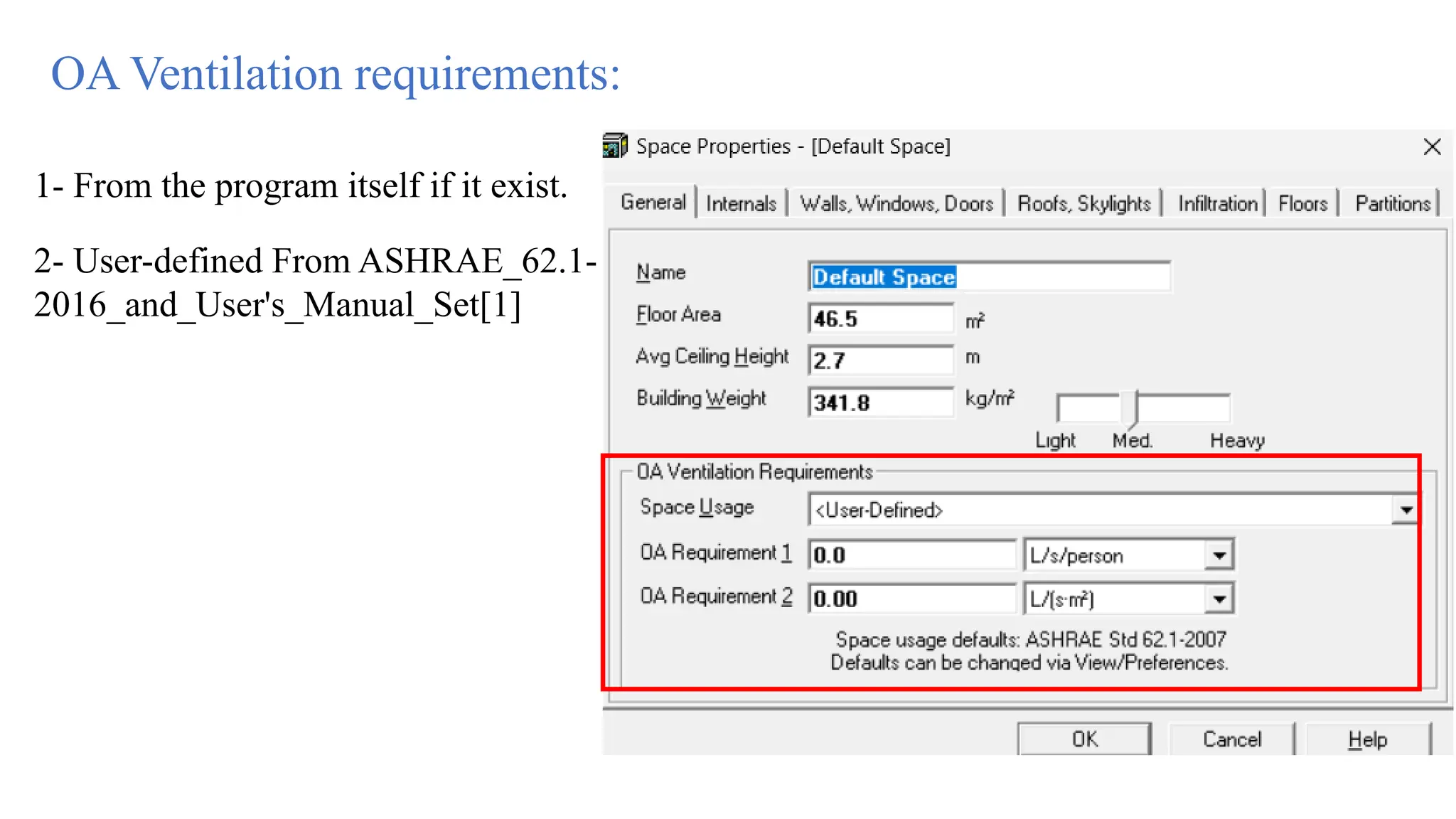Click the Heavy label under the weight slider

pyautogui.click(x=1237, y=441)
